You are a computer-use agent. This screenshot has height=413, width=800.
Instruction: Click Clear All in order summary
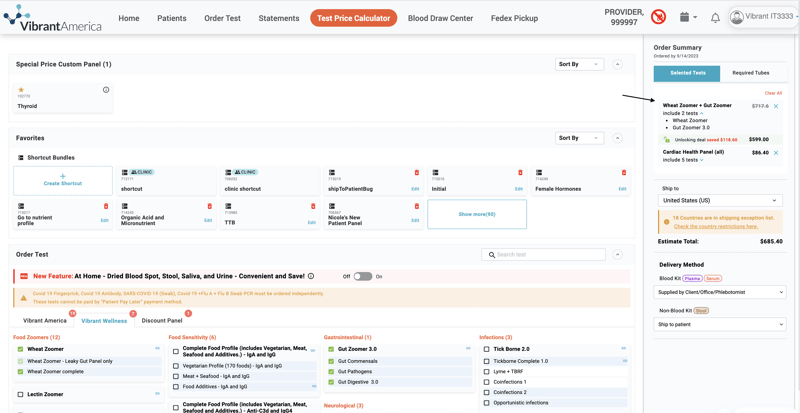click(773, 93)
